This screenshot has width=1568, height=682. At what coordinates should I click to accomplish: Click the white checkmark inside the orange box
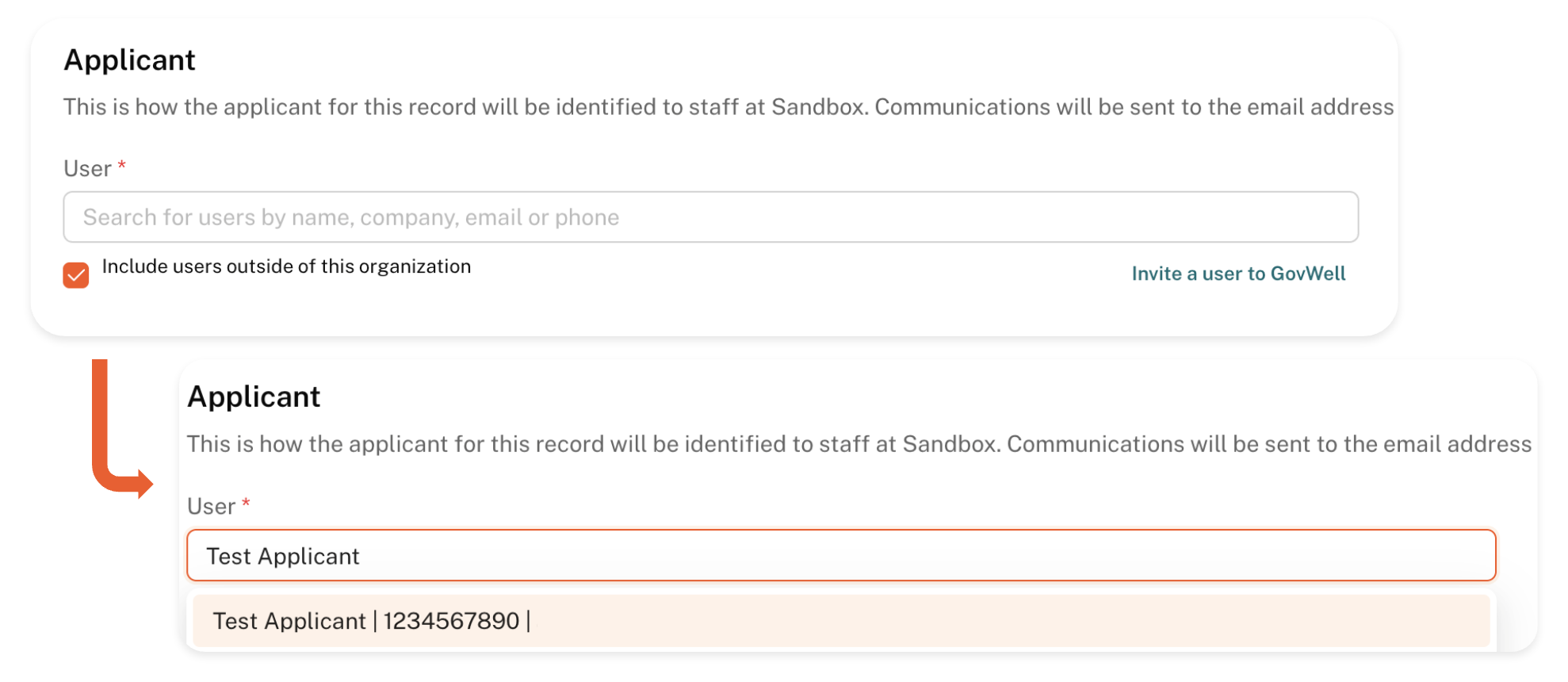tap(76, 276)
